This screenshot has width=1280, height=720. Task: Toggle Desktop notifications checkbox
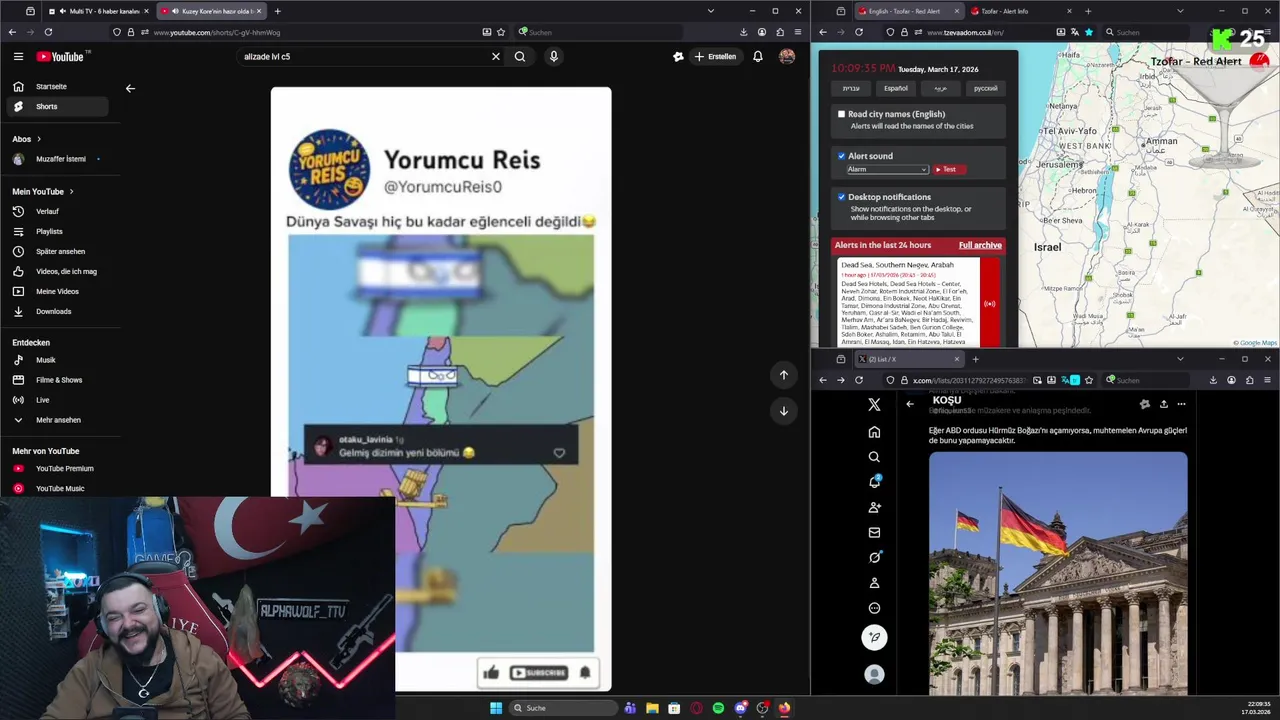(841, 197)
